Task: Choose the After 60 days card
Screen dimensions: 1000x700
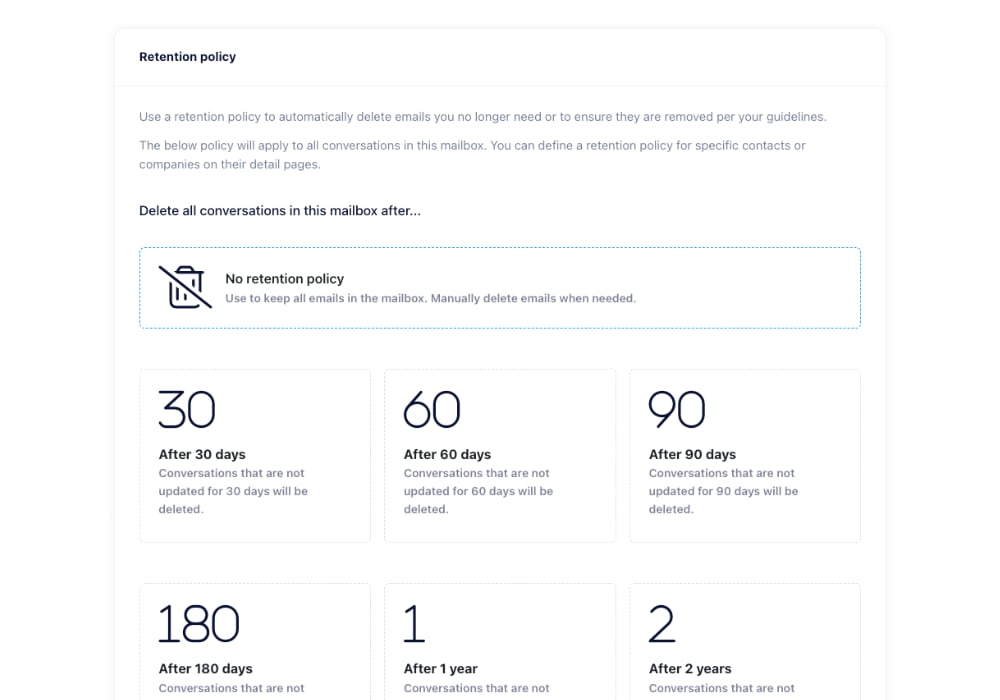Action: point(500,456)
